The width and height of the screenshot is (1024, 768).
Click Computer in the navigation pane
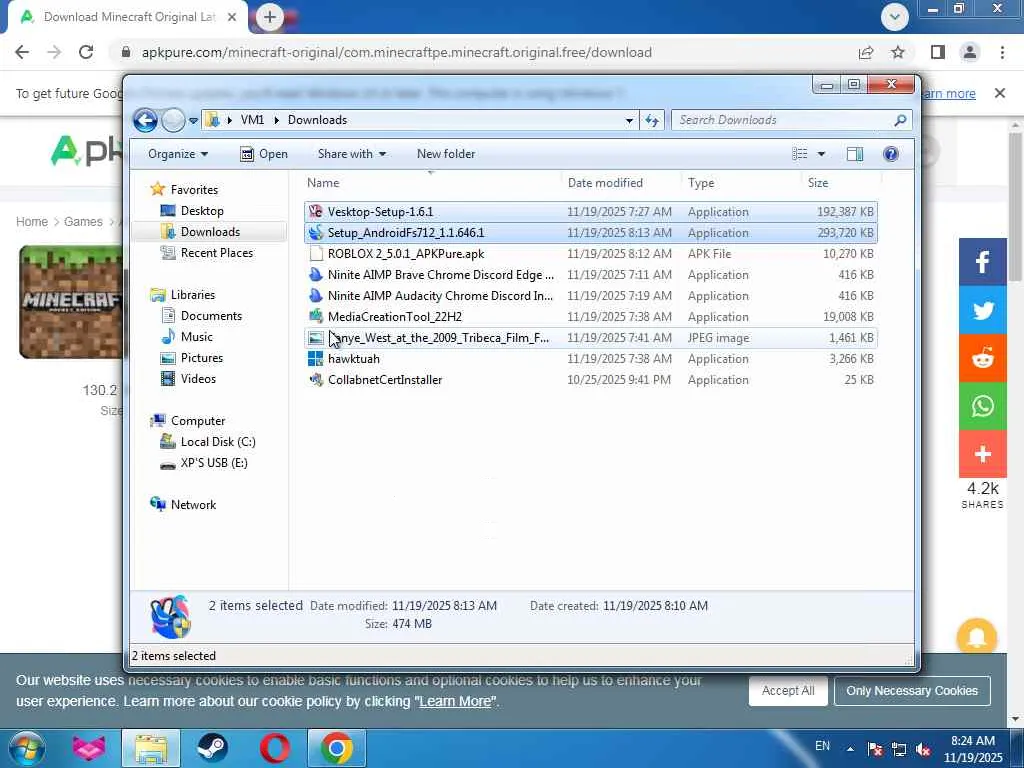198,421
